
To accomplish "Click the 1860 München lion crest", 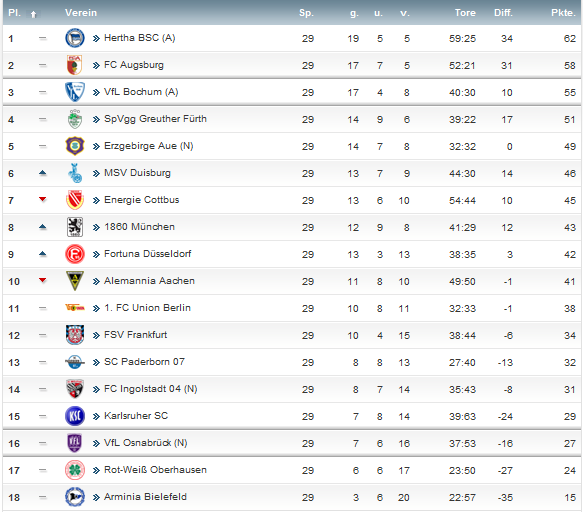I will [75, 227].
